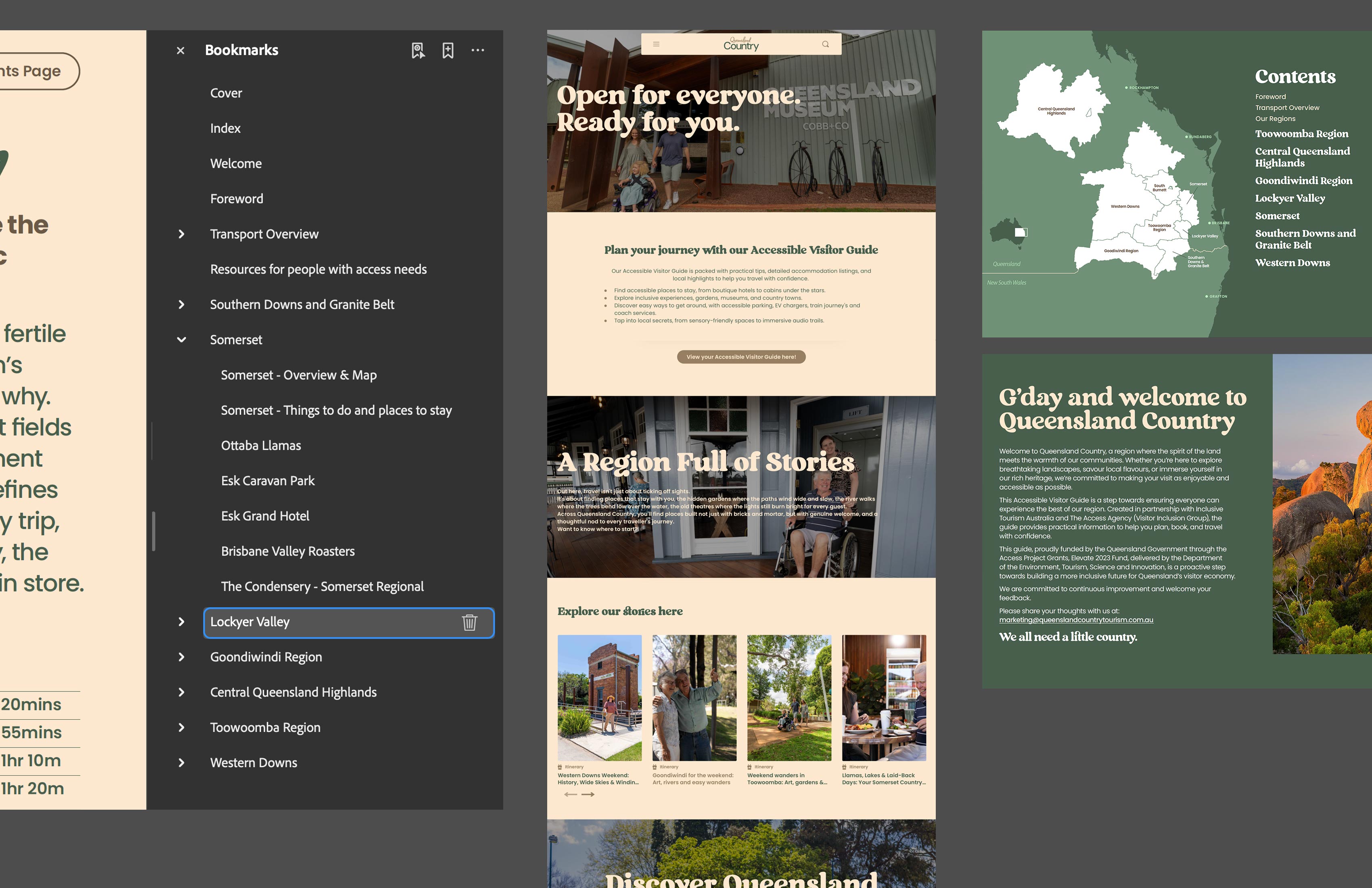Click the hamburger menu icon on website header
This screenshot has height=888, width=1372.
pyautogui.click(x=656, y=44)
